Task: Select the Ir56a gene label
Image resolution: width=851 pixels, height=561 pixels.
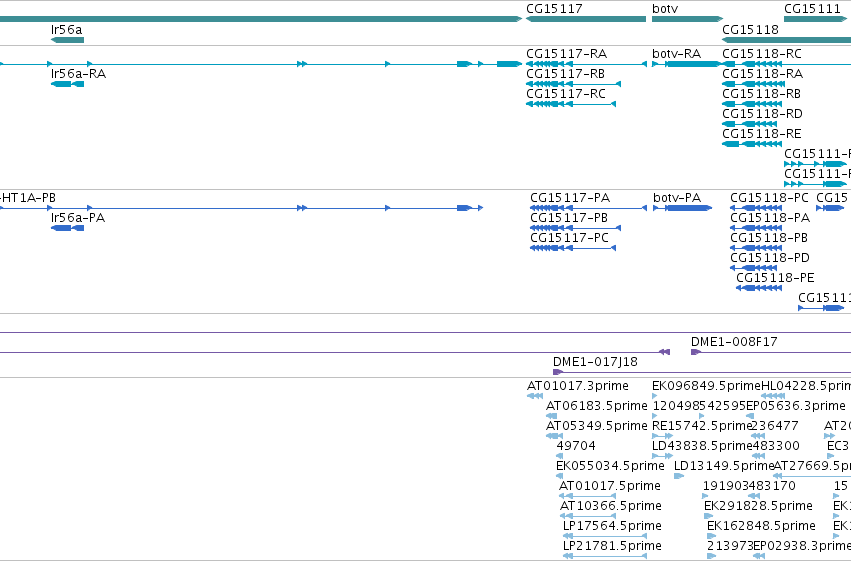Action: pyautogui.click(x=66, y=30)
